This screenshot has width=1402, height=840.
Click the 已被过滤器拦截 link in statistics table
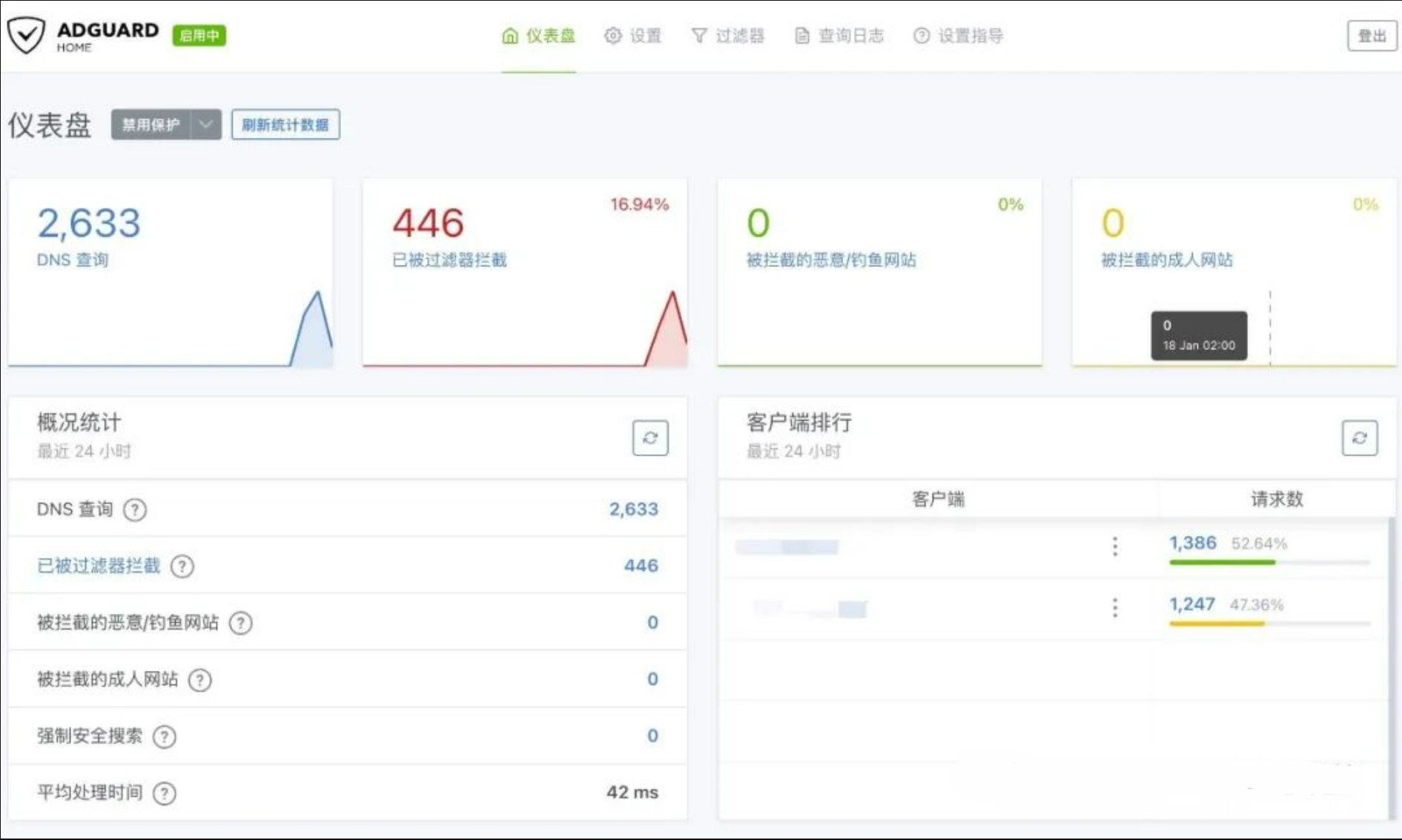[x=99, y=566]
